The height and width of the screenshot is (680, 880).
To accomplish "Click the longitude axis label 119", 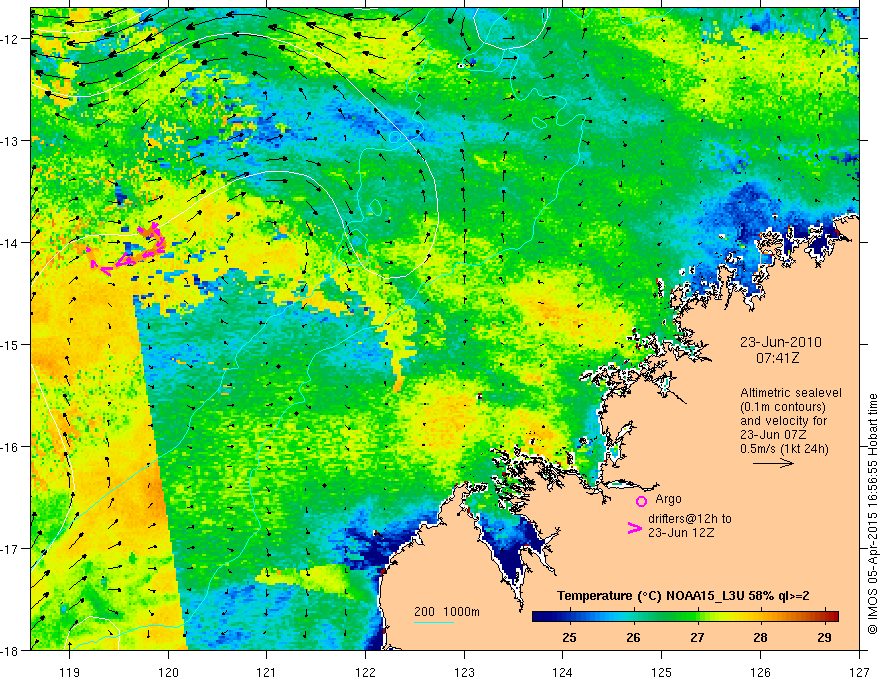I will point(70,672).
